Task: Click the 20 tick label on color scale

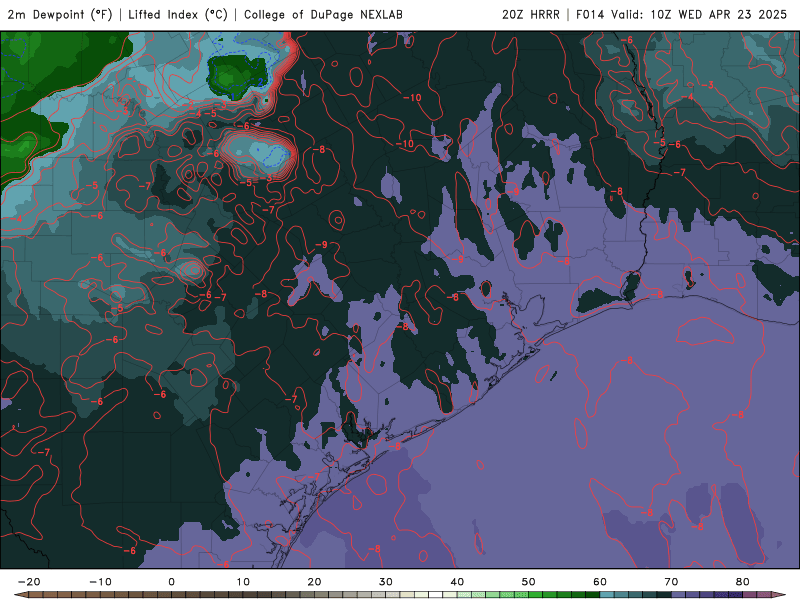Action: [314, 582]
